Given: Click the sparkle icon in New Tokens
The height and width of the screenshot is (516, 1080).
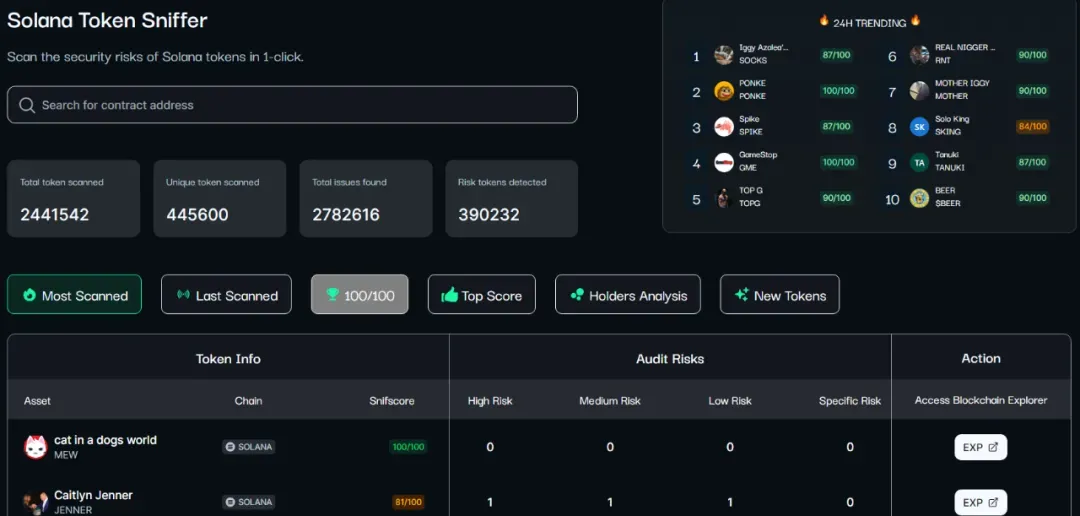Looking at the screenshot, I should coord(742,295).
